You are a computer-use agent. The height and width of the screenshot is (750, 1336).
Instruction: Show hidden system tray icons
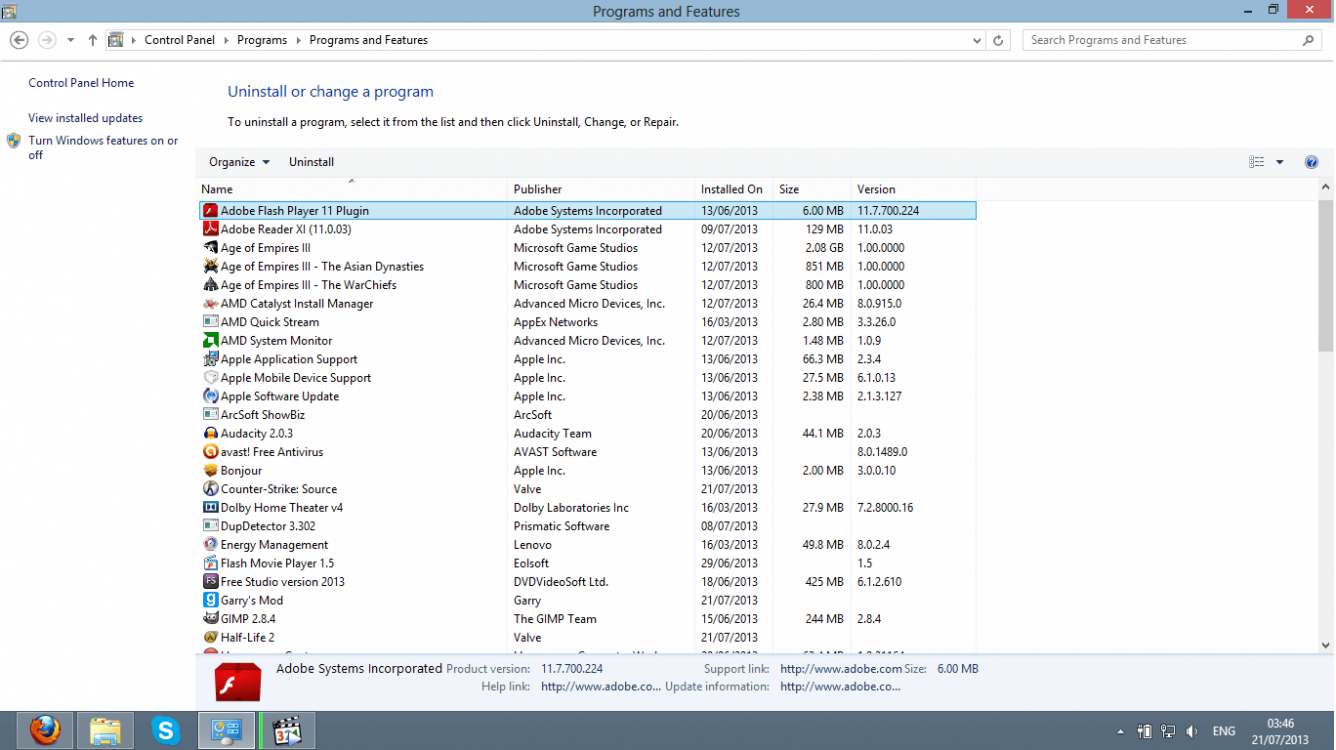[1120, 732]
